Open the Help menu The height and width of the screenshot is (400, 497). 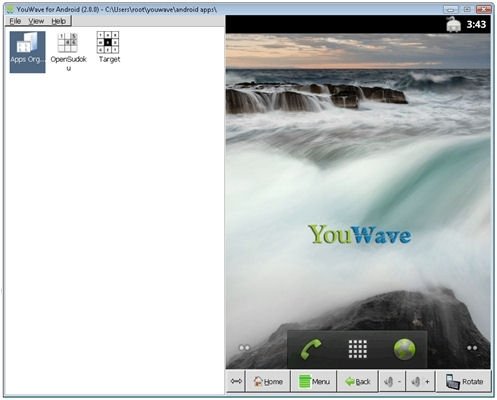click(x=59, y=21)
